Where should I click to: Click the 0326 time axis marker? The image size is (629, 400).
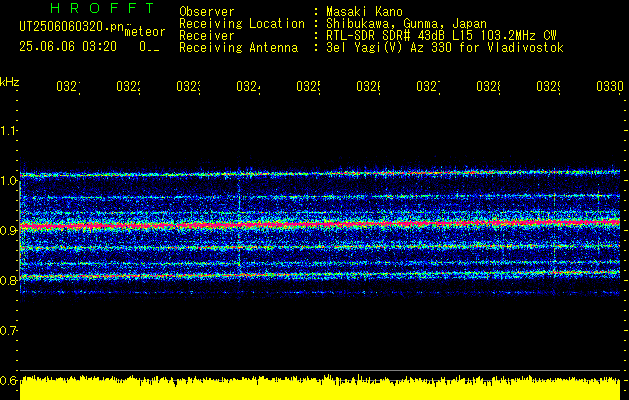point(368,86)
